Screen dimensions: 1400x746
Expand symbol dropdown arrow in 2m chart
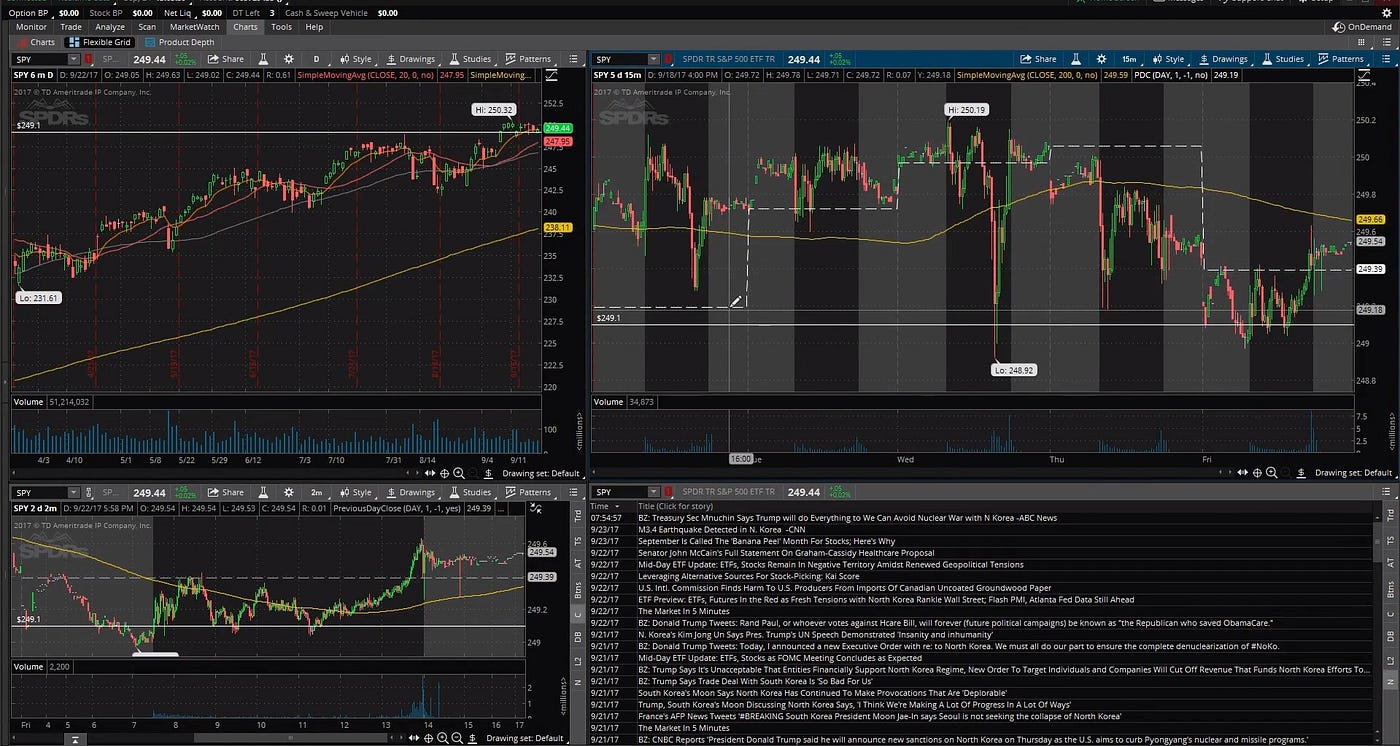click(74, 492)
